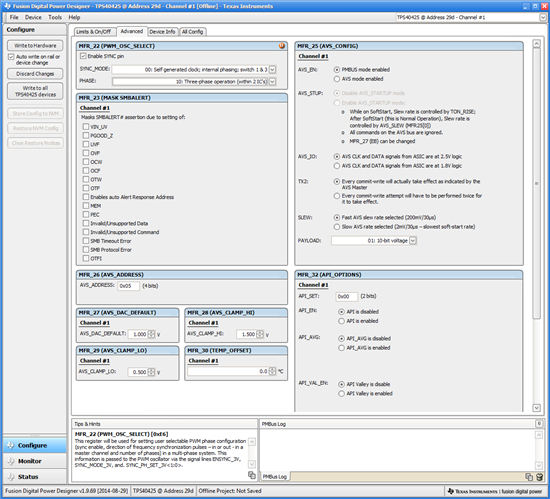Screen dimensions: 550x499
Task: Click Write to all TPS40425 devices
Action: [35, 91]
